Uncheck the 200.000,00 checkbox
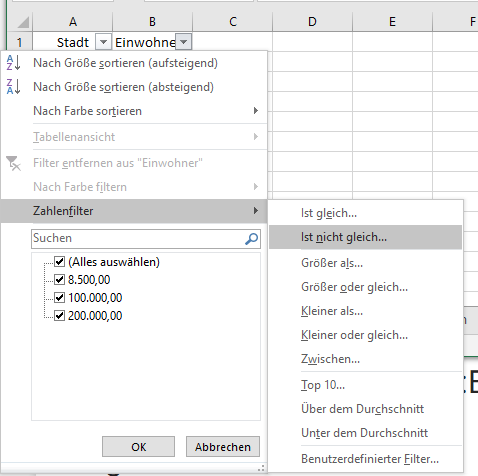Viewport: 478px width, 476px height. [x=59, y=315]
